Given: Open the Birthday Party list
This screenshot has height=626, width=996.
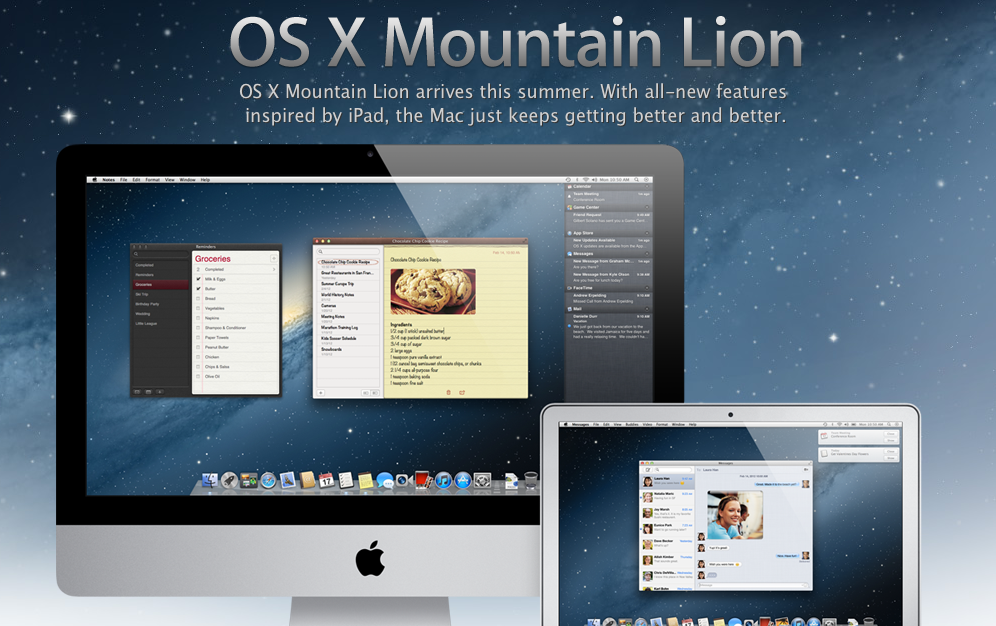Looking at the screenshot, I should [161, 304].
